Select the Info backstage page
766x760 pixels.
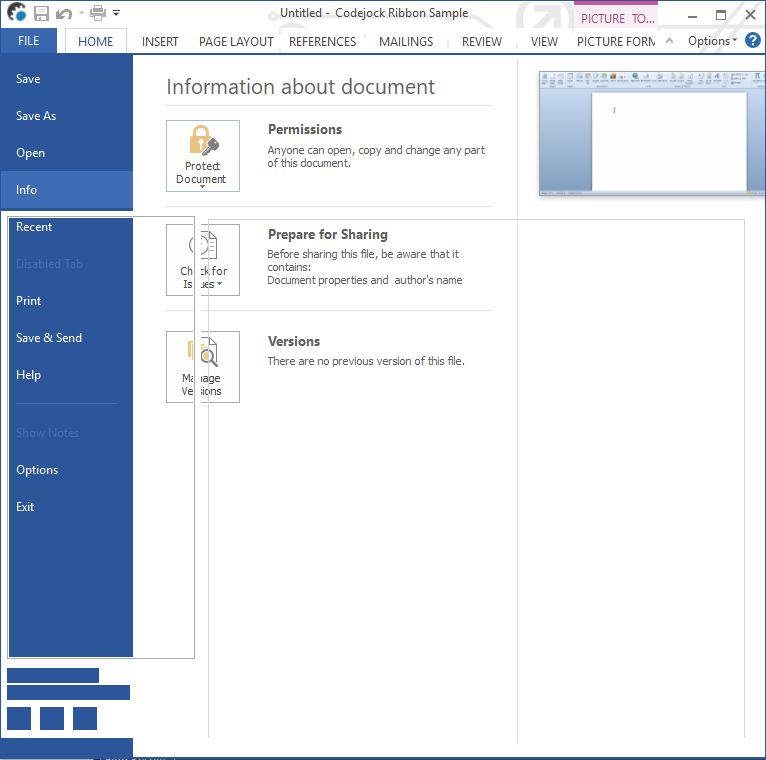pyautogui.click(x=66, y=190)
